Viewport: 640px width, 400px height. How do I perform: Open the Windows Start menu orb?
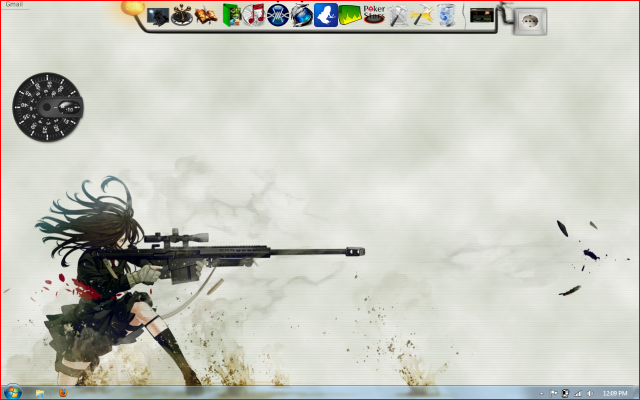click(x=12, y=392)
